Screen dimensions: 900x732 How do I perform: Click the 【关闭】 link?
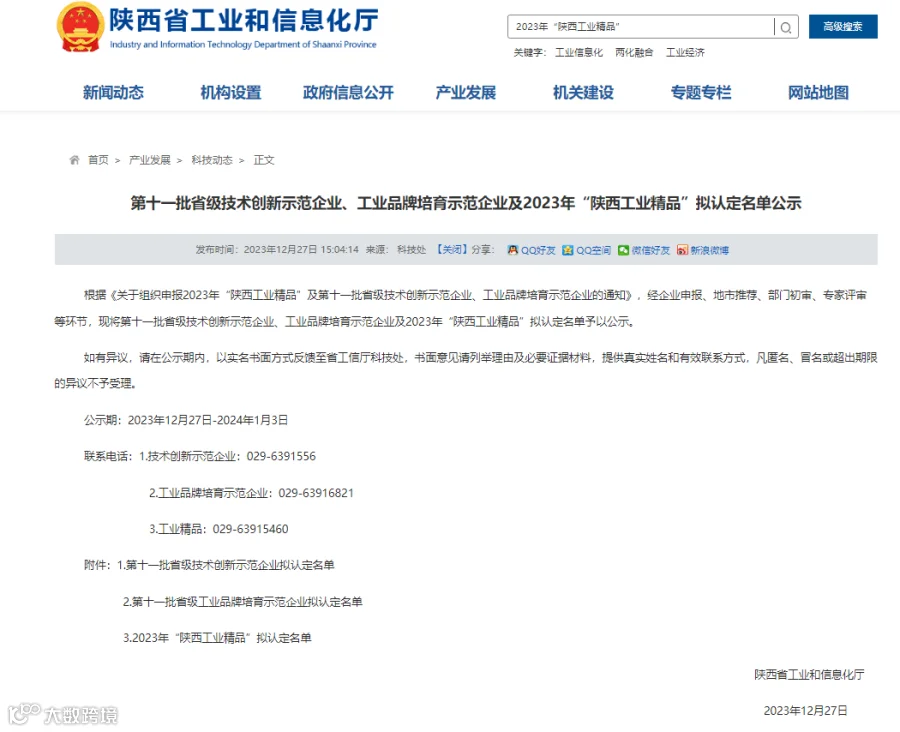(x=451, y=250)
